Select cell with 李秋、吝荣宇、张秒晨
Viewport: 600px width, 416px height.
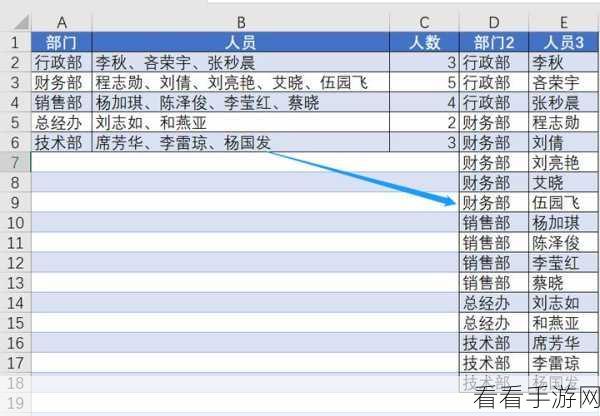pyautogui.click(x=241, y=62)
